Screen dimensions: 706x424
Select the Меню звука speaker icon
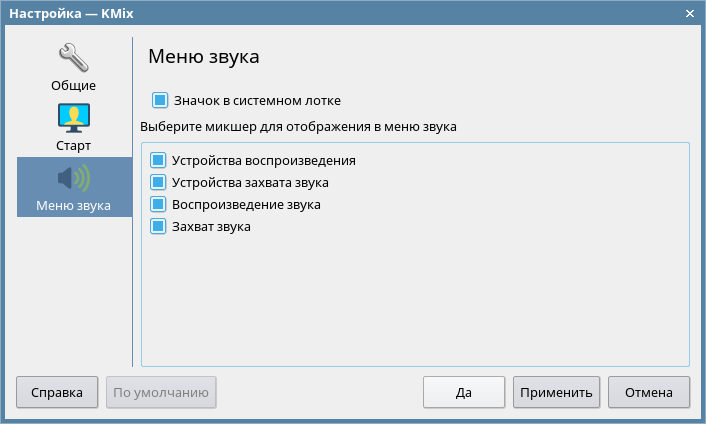[74, 178]
